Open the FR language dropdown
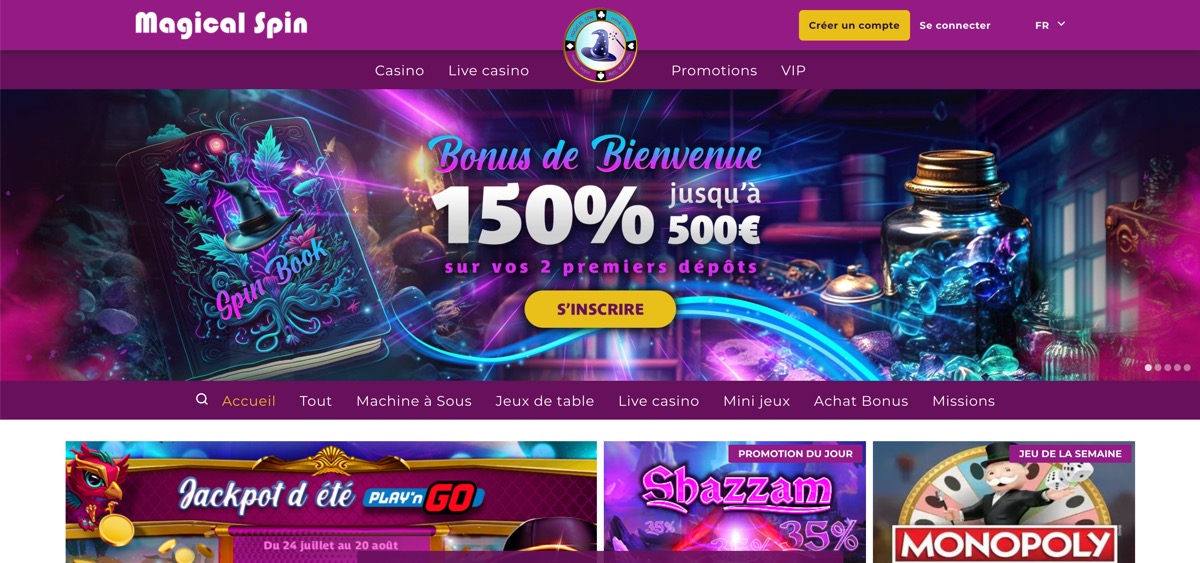Image resolution: width=1200 pixels, height=563 pixels. pyautogui.click(x=1050, y=25)
